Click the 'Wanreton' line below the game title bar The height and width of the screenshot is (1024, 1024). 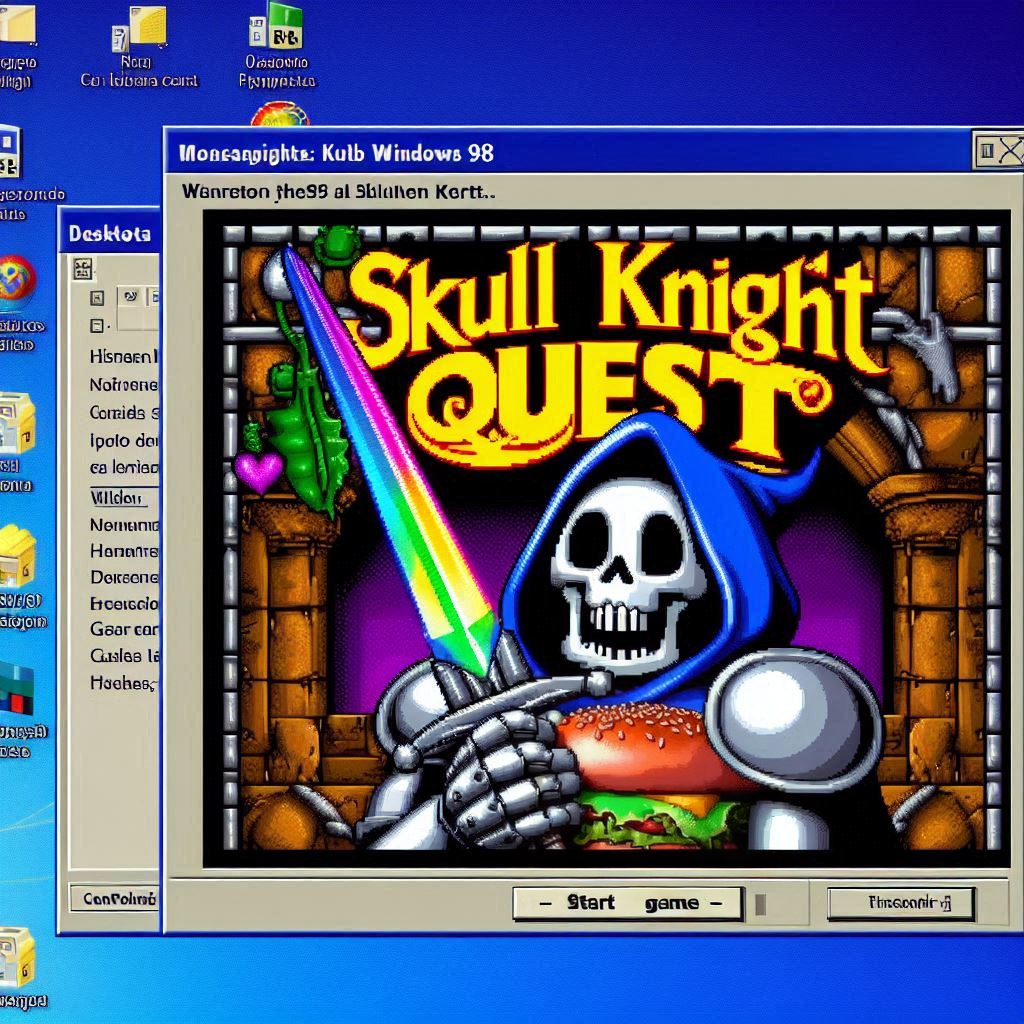pos(338,191)
